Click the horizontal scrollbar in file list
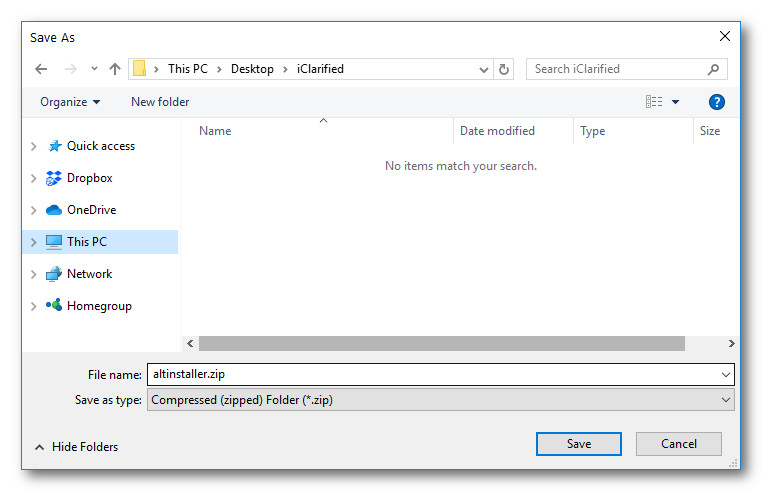Viewport: 762px width, 491px height. [441, 343]
